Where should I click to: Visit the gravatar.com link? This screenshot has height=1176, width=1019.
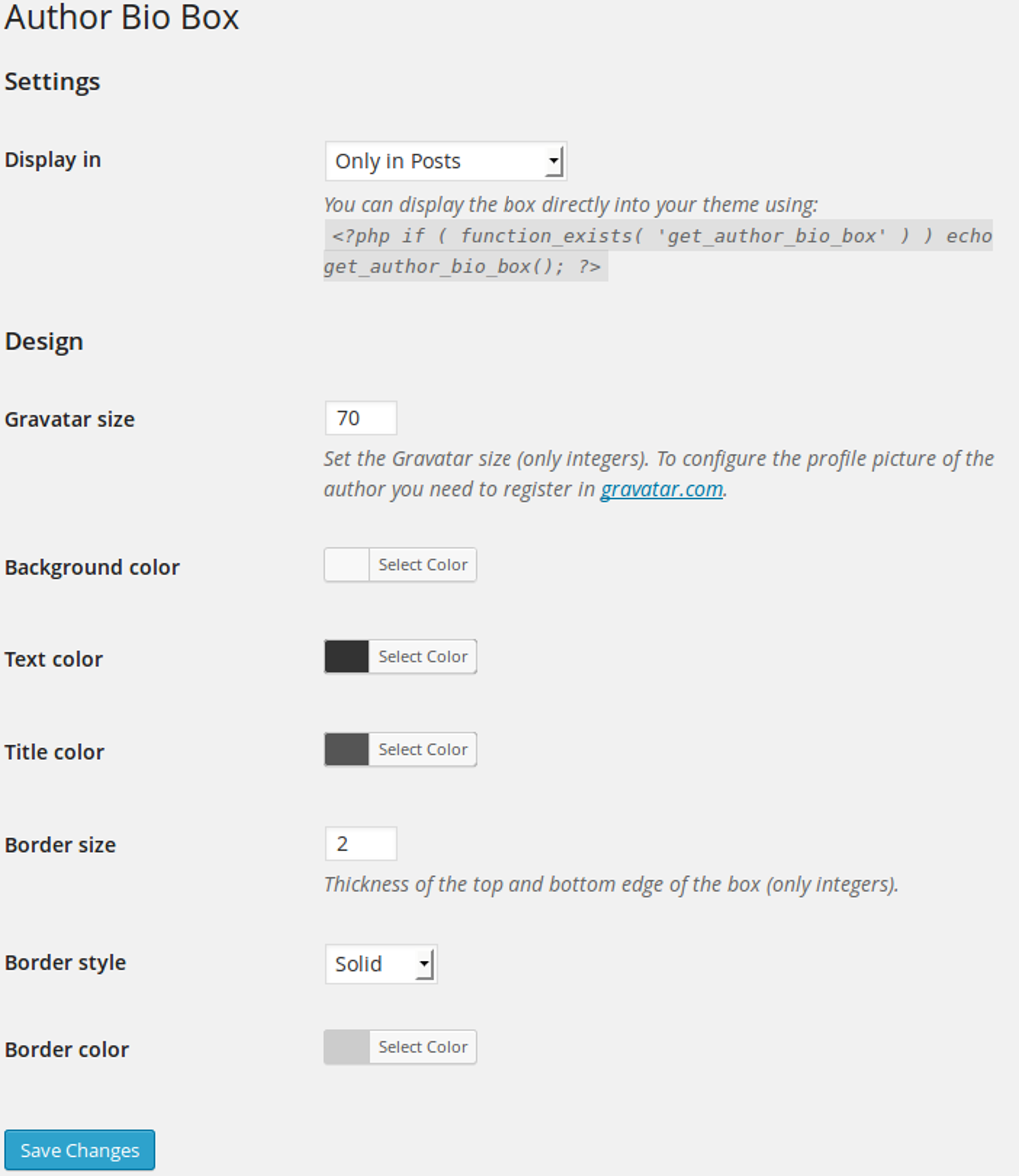[662, 489]
